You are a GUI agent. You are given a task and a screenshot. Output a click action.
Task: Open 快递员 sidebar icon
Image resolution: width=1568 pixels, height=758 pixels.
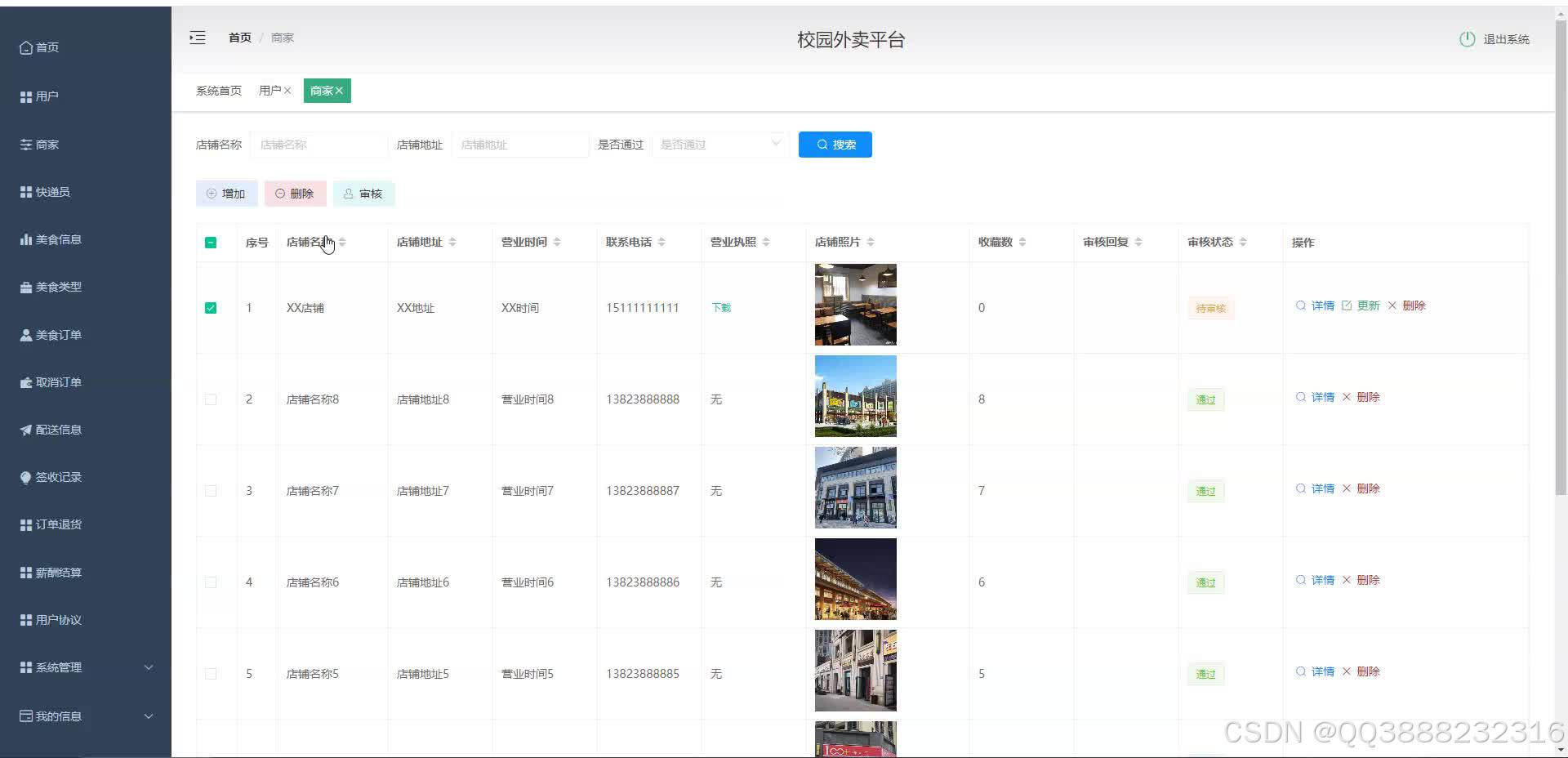click(x=26, y=192)
